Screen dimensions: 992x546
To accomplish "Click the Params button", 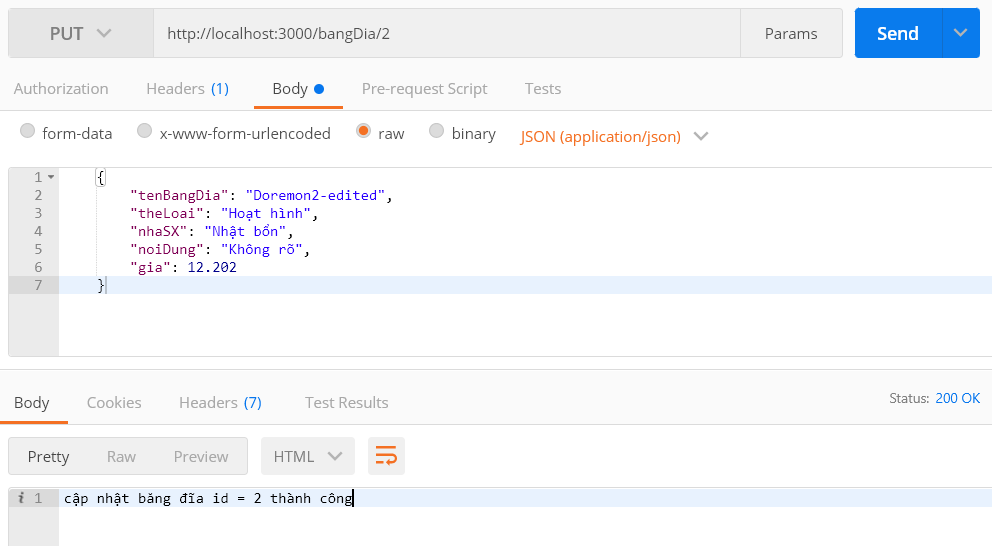I will (790, 34).
